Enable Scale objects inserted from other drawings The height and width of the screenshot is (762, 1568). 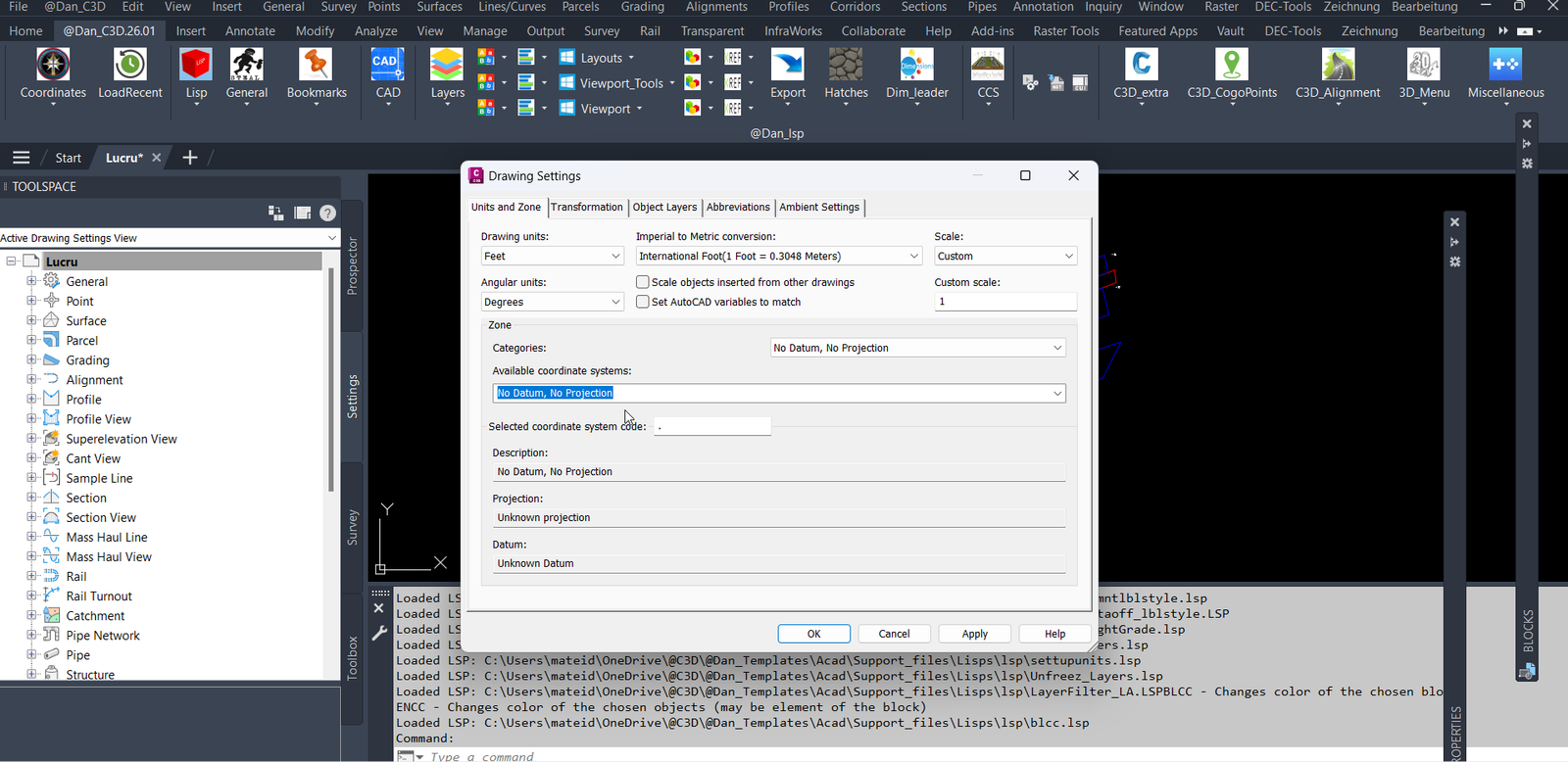(x=643, y=282)
